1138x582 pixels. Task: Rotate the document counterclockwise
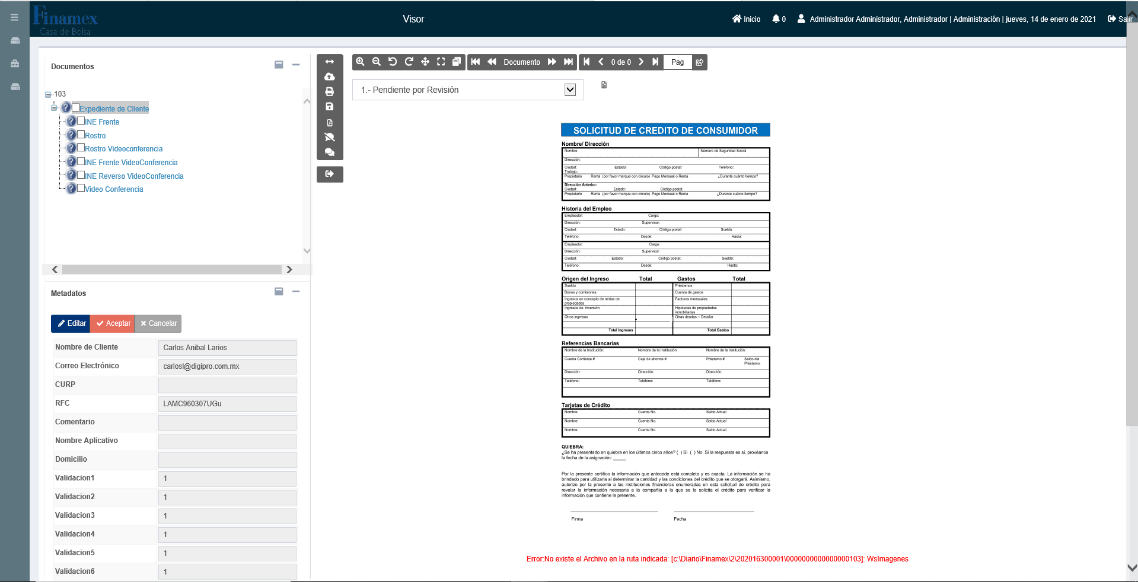click(x=392, y=62)
